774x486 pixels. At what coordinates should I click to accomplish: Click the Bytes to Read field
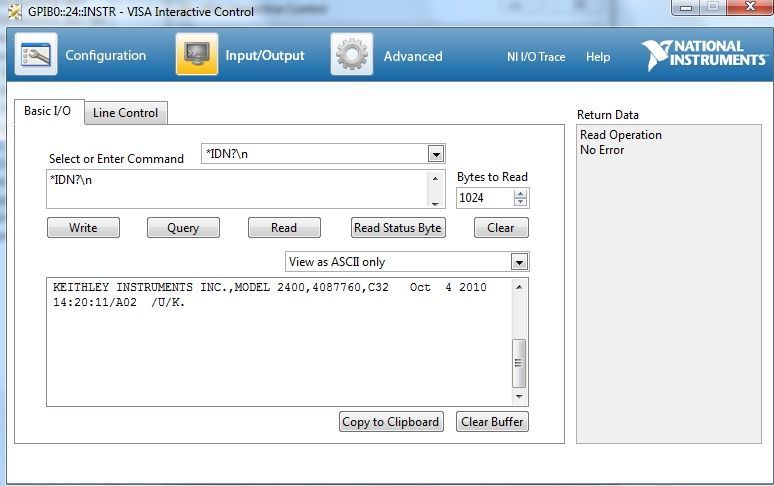[485, 198]
